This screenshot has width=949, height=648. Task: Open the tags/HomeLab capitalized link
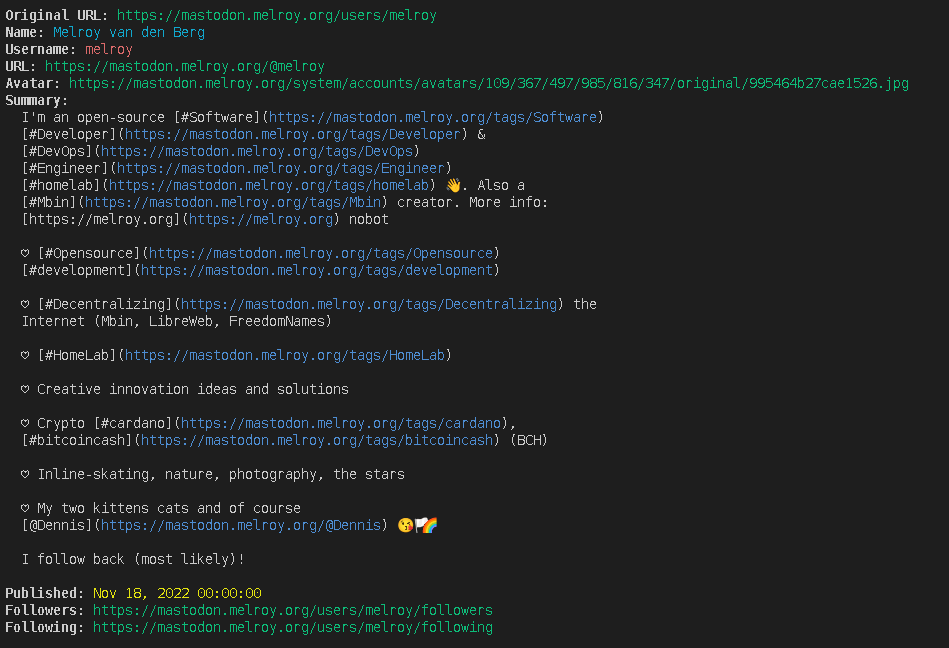point(284,355)
